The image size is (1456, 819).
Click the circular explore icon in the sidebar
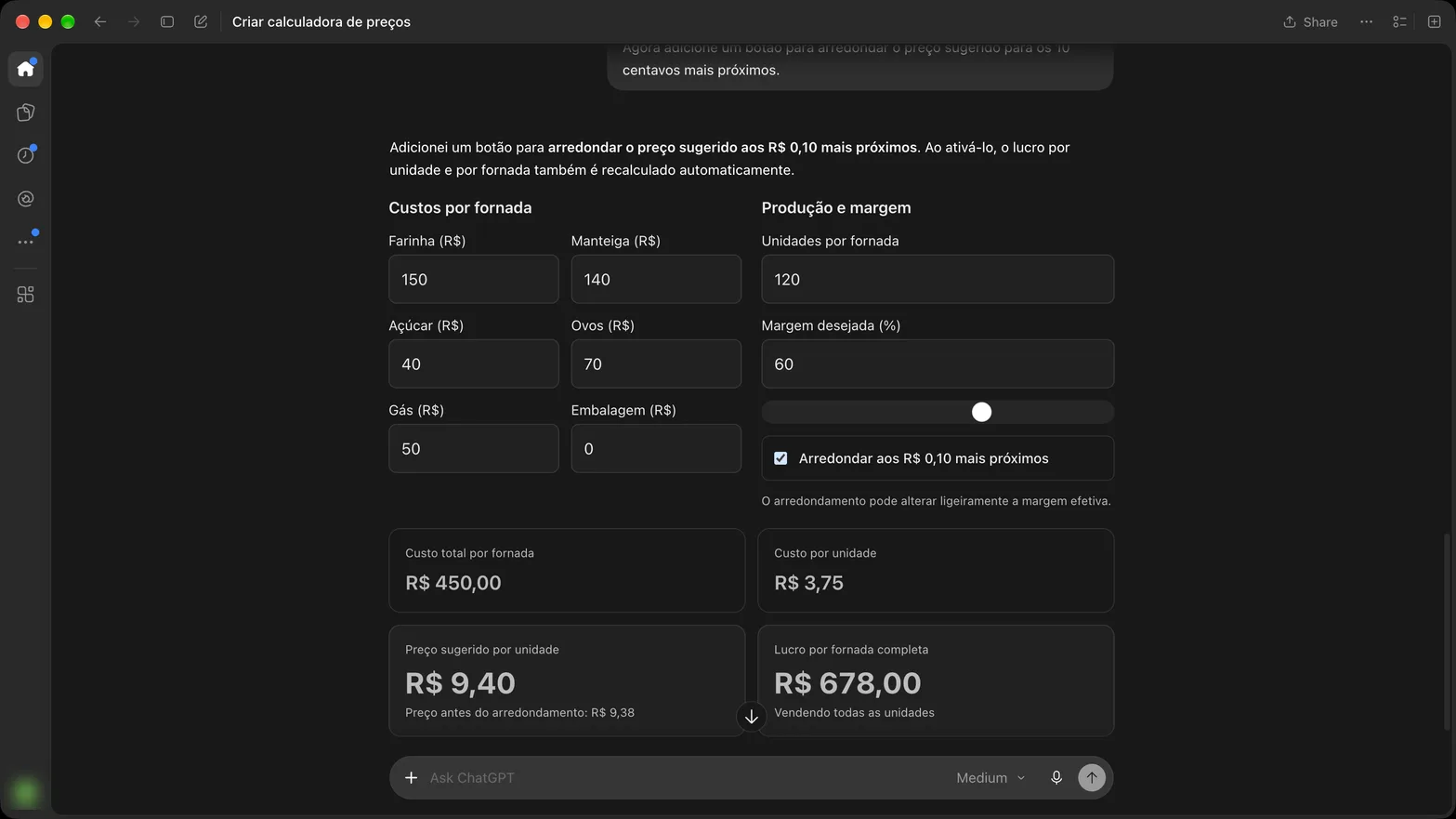click(26, 199)
